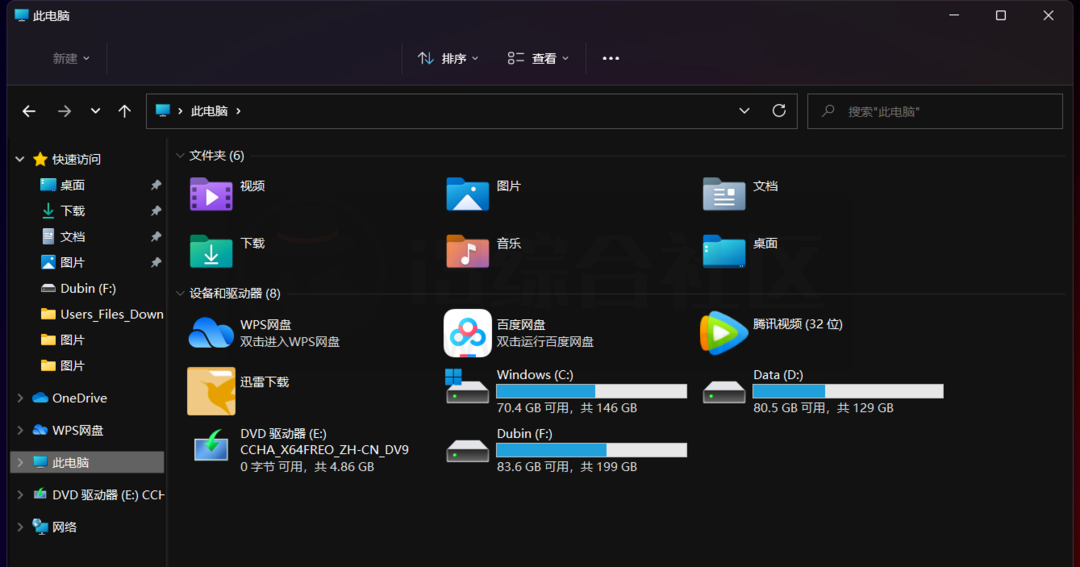Viewport: 1080px width, 567px height.
Task: Select the Data (D:) drive icon
Action: 723,393
